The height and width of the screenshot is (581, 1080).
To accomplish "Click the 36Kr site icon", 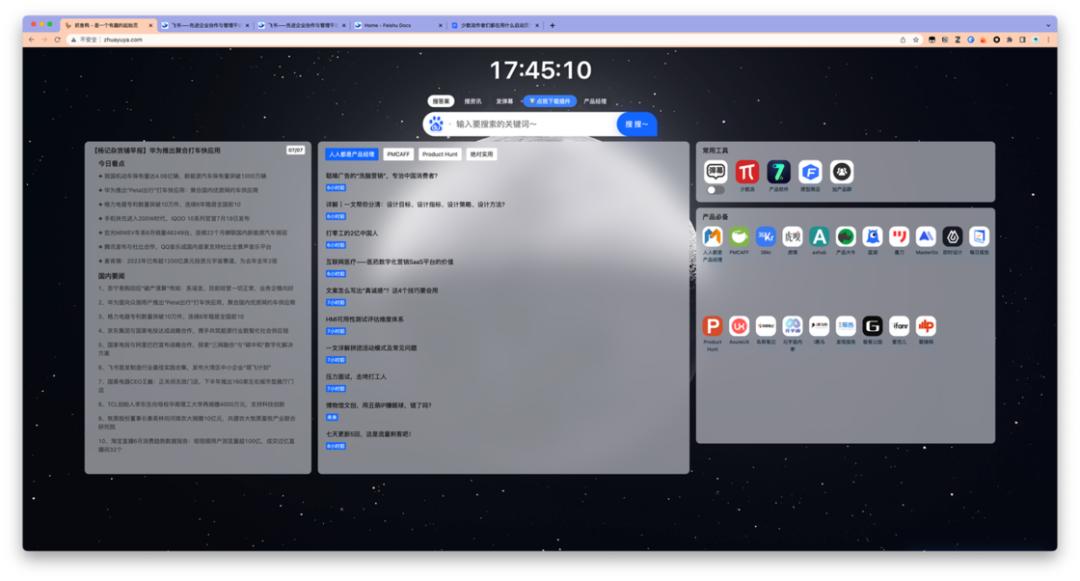I will (766, 237).
